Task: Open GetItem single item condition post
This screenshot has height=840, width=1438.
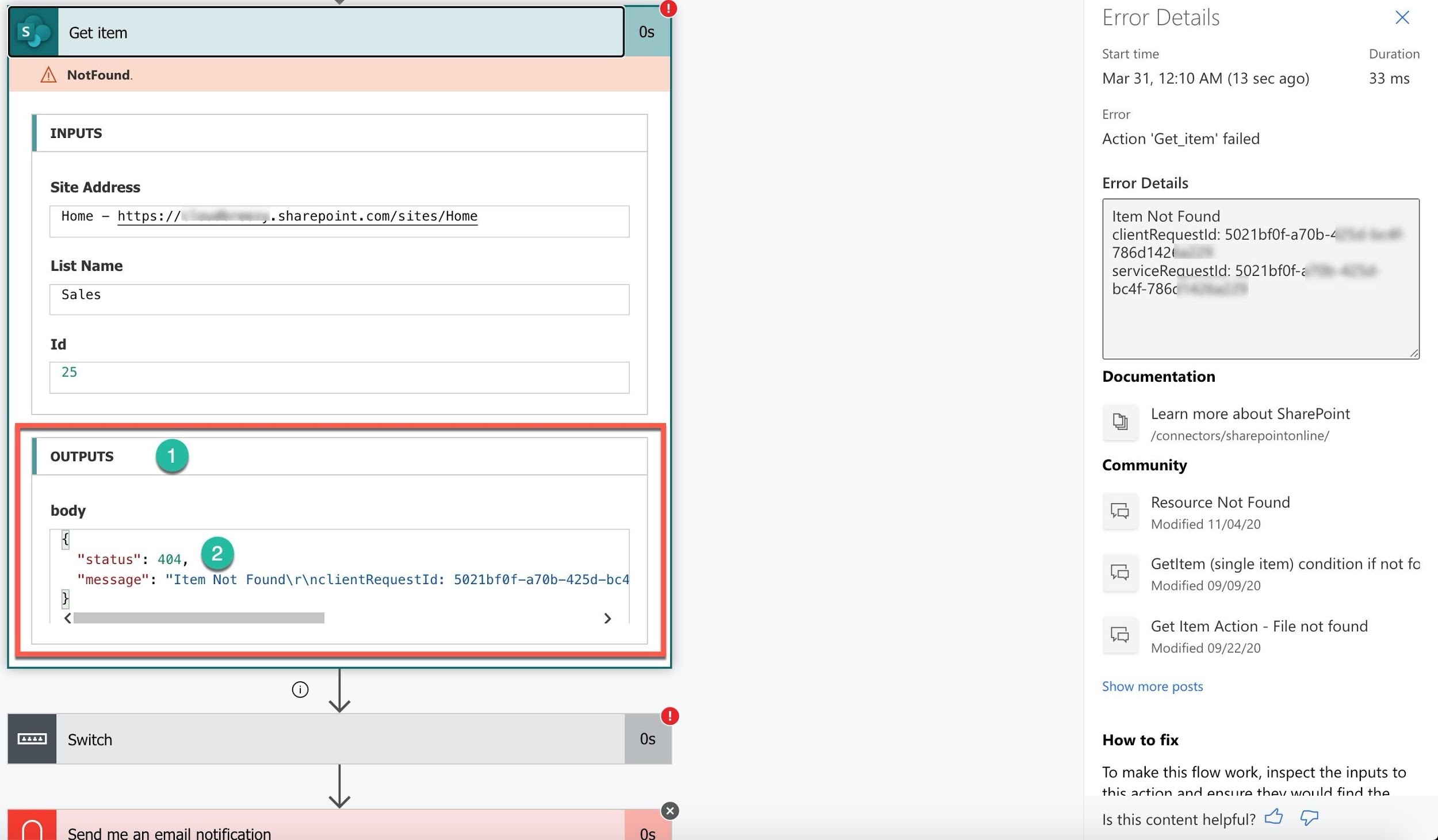Action: point(1285,564)
